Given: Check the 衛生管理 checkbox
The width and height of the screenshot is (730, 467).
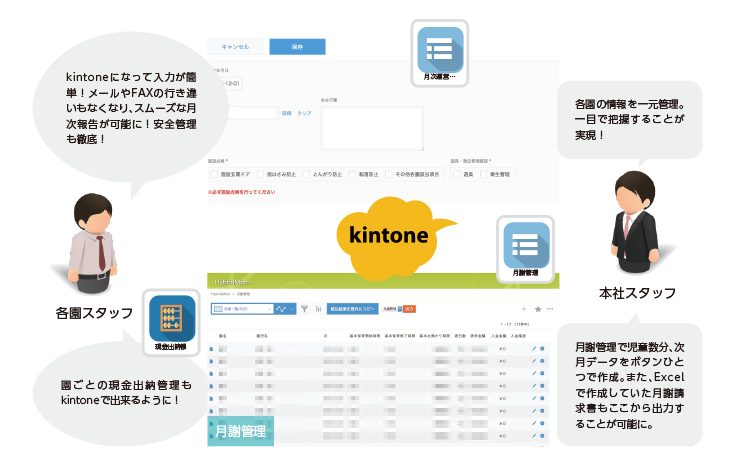Looking at the screenshot, I should click(484, 174).
